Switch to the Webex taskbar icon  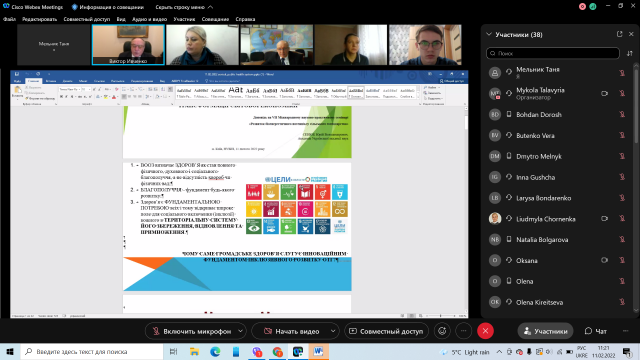click(298, 351)
